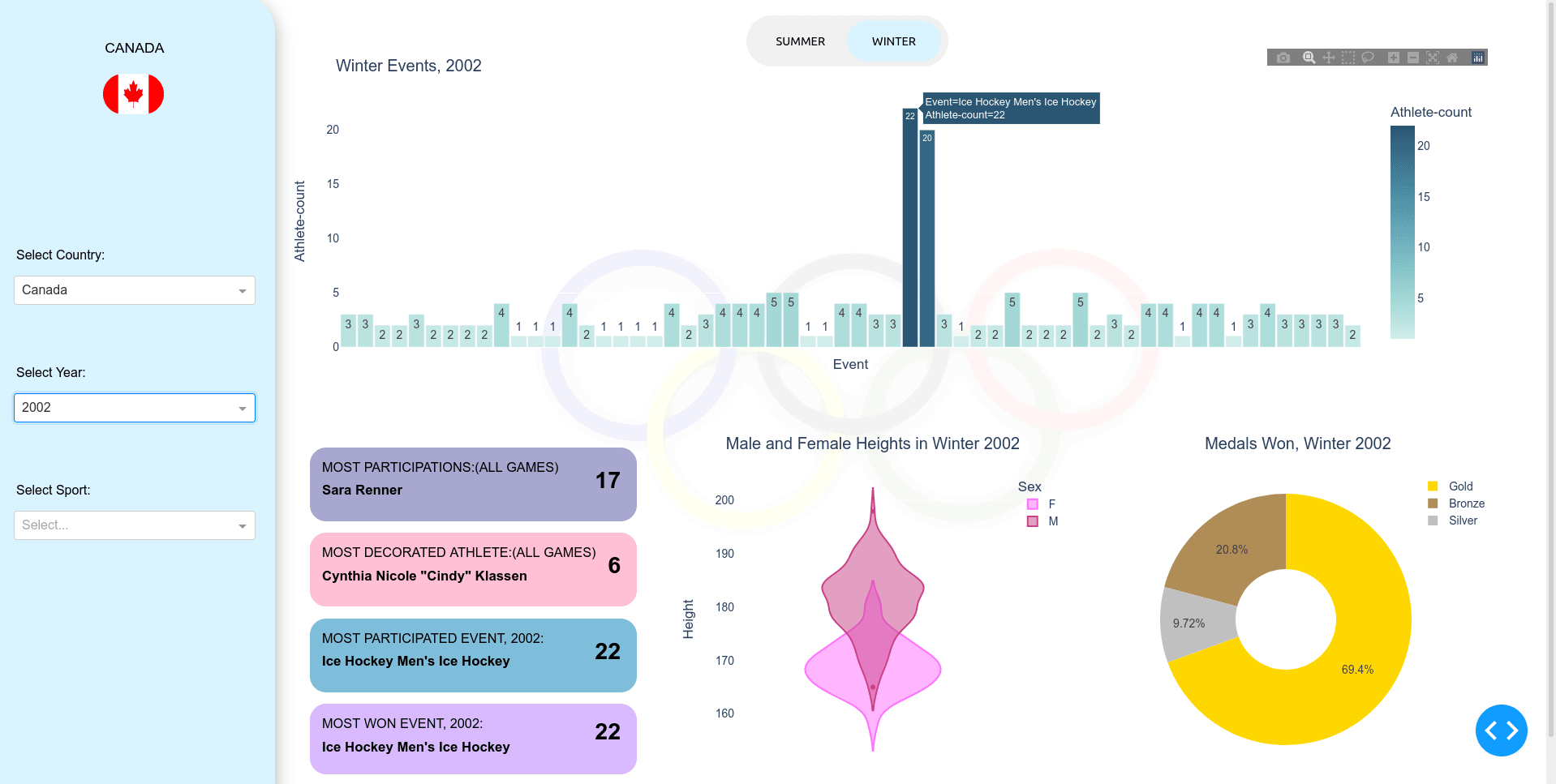
Task: Open the Select Sport dropdown
Action: (x=135, y=525)
